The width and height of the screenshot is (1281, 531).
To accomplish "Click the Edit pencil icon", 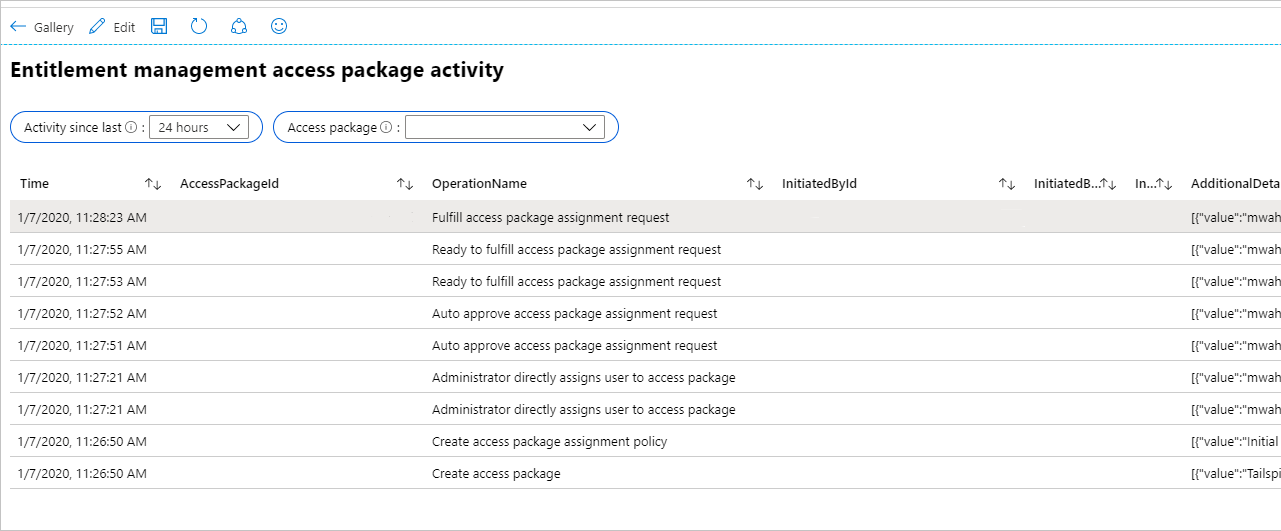I will point(97,27).
